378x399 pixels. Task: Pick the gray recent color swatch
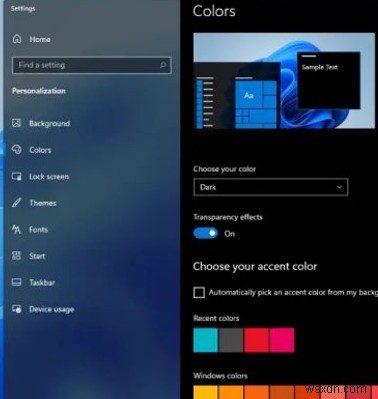tap(231, 340)
